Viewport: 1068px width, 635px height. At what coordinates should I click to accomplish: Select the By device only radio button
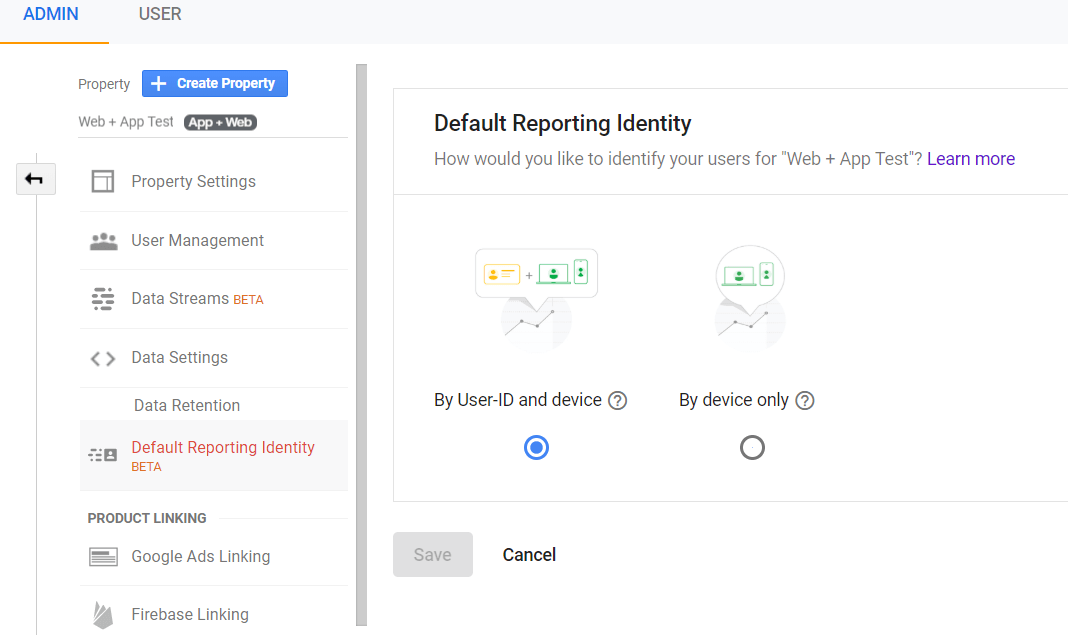752,448
